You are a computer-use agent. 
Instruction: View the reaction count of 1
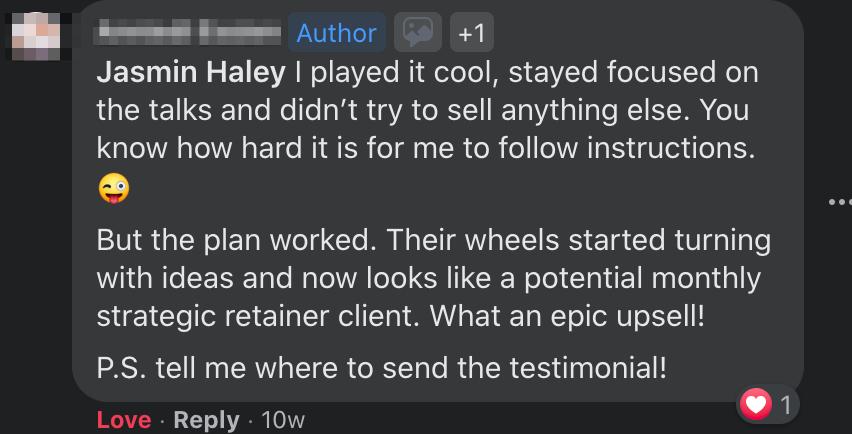(785, 405)
